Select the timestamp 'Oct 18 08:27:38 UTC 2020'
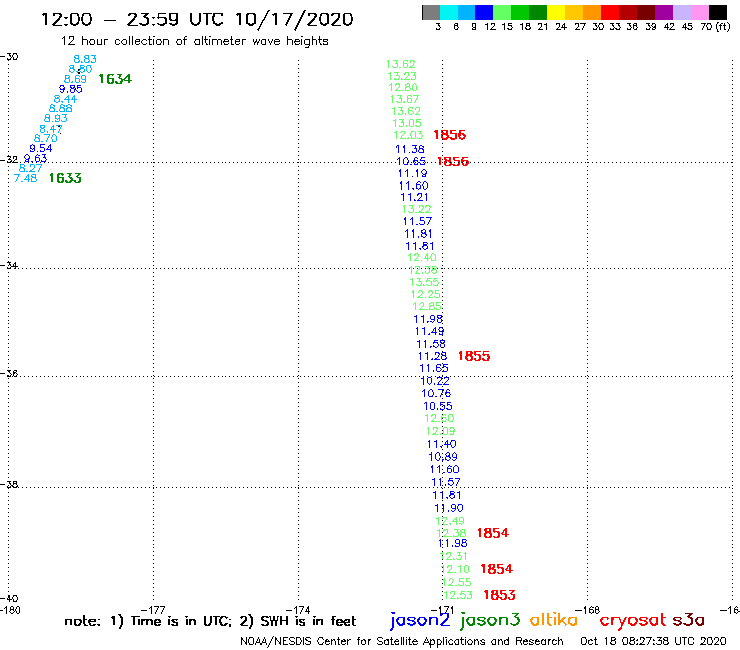740x650 pixels. pos(653,641)
